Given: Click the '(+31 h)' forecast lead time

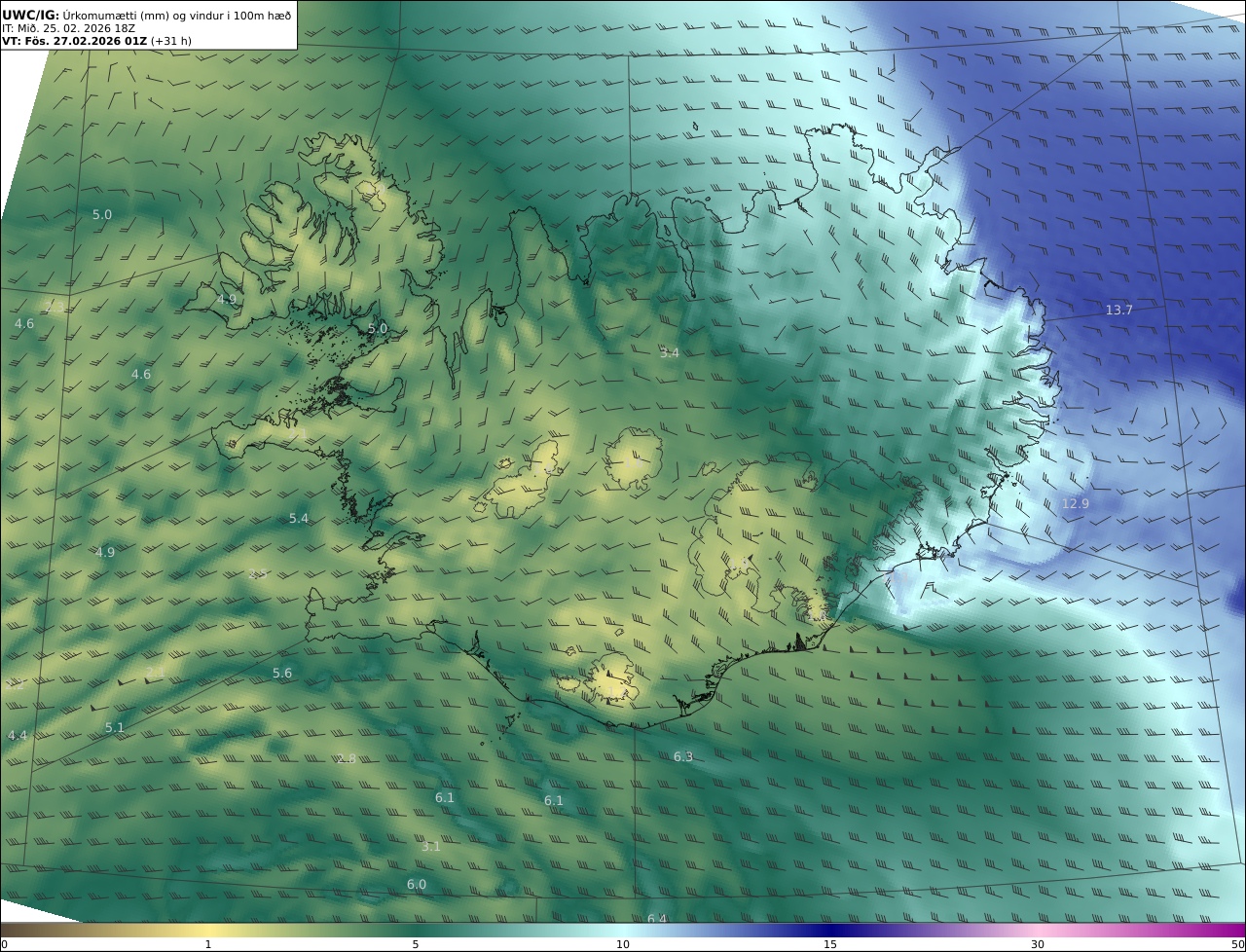Looking at the screenshot, I should click(171, 41).
